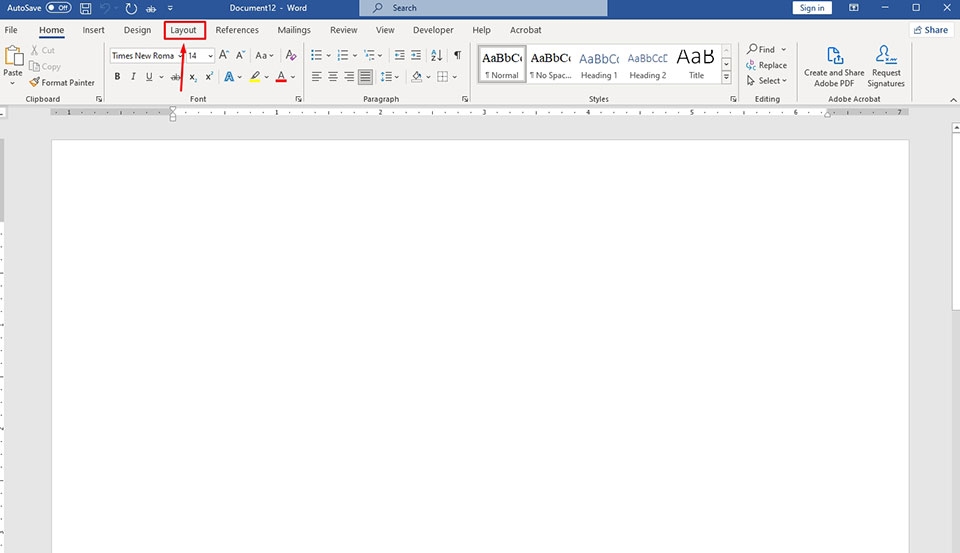
Task: Expand the Styles gallery More arrow
Action: point(726,77)
